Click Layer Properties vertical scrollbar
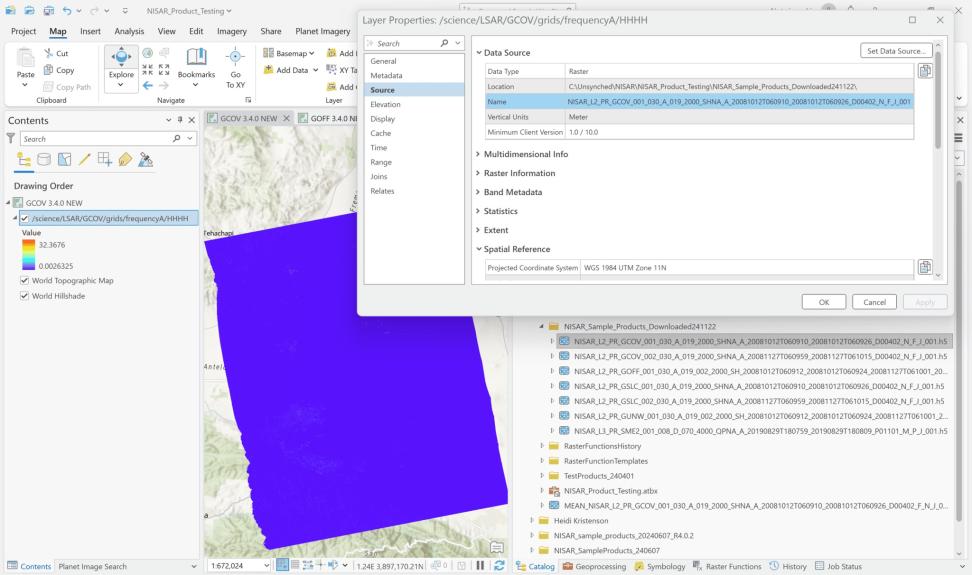This screenshot has width=972, height=575. pyautogui.click(x=938, y=99)
